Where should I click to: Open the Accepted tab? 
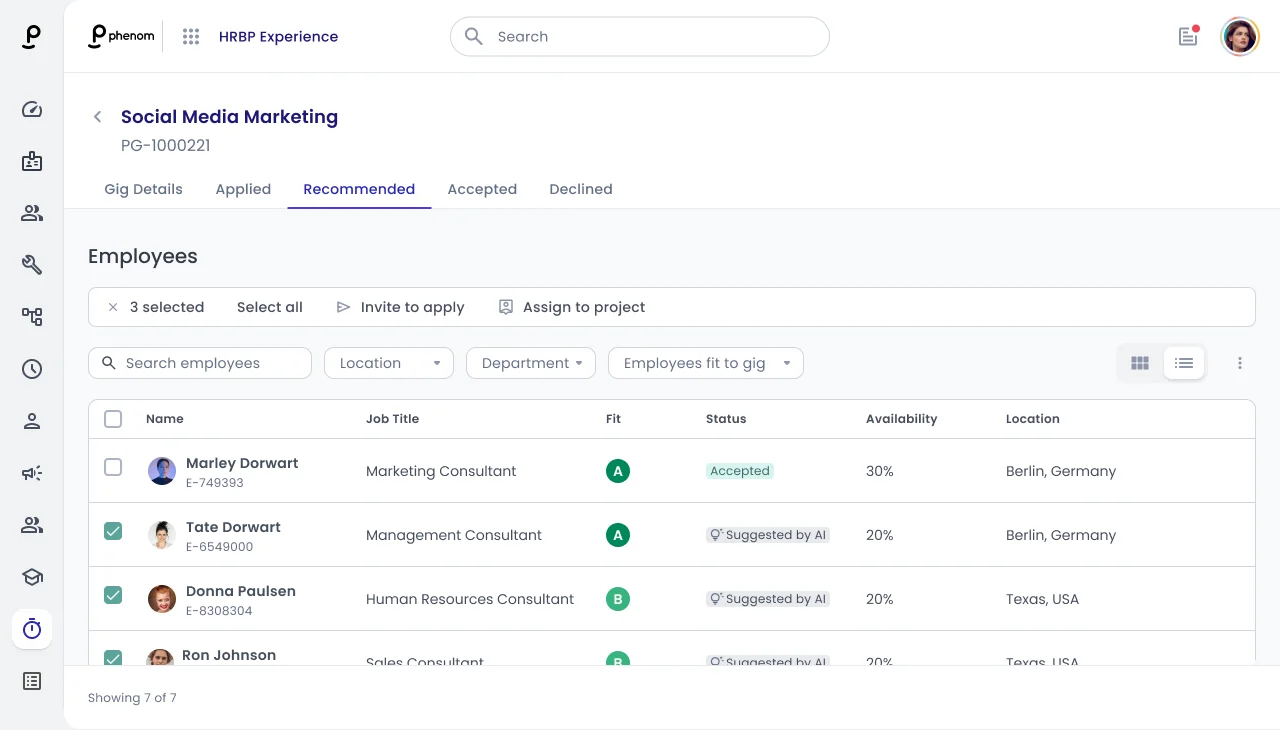click(x=482, y=189)
